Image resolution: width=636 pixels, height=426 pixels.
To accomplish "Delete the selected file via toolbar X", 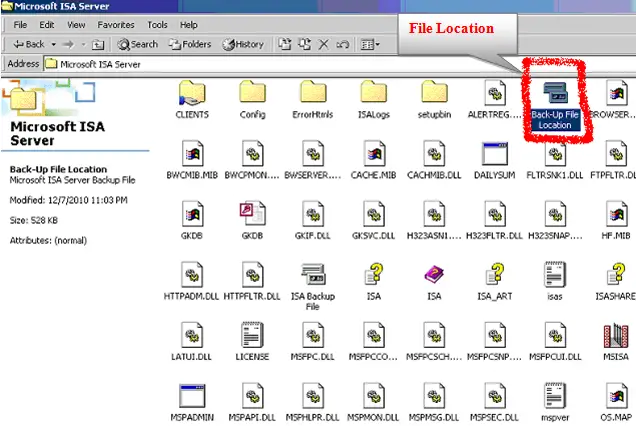I will point(323,44).
